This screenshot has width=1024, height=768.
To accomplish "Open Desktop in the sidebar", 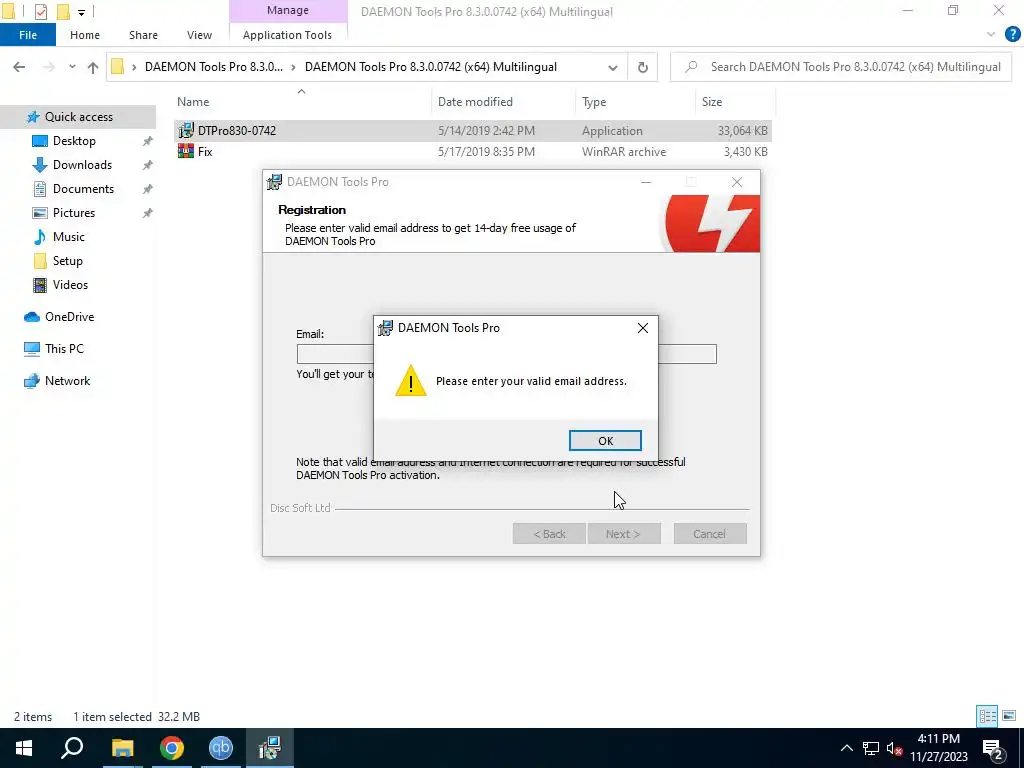I will click(x=74, y=141).
